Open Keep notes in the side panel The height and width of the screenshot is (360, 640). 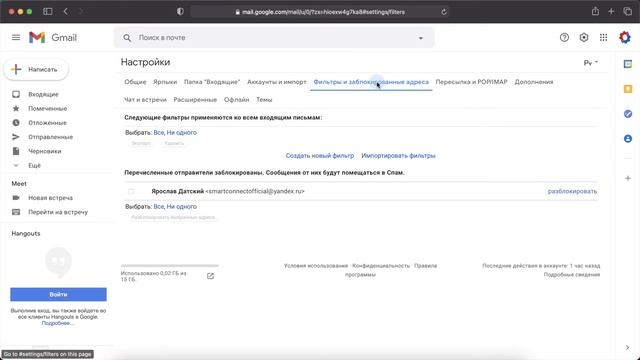[628, 89]
